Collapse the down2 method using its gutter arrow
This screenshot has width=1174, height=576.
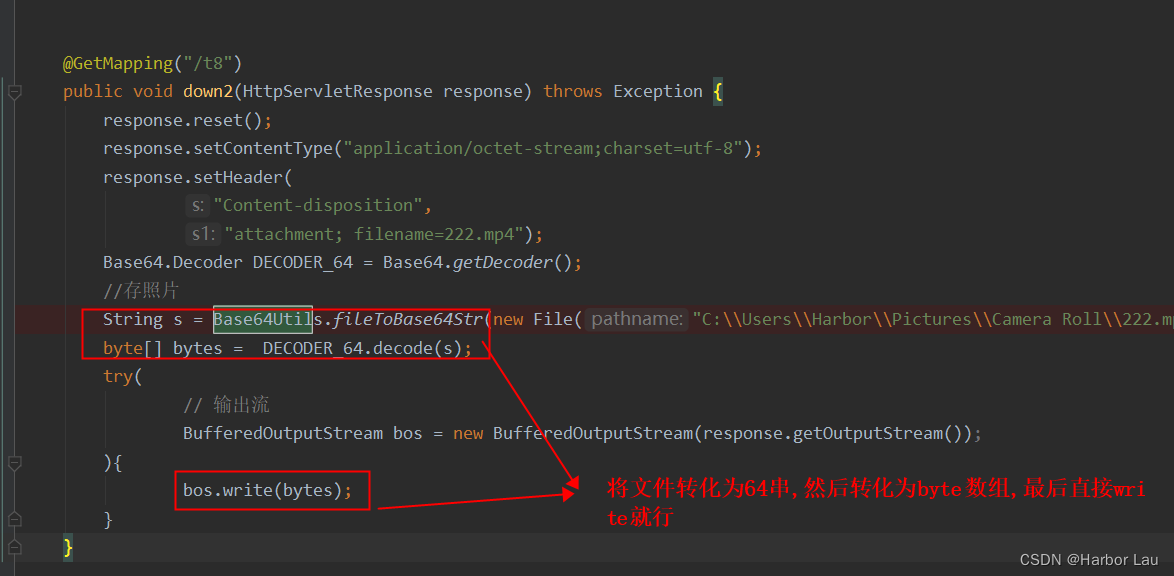[14, 91]
